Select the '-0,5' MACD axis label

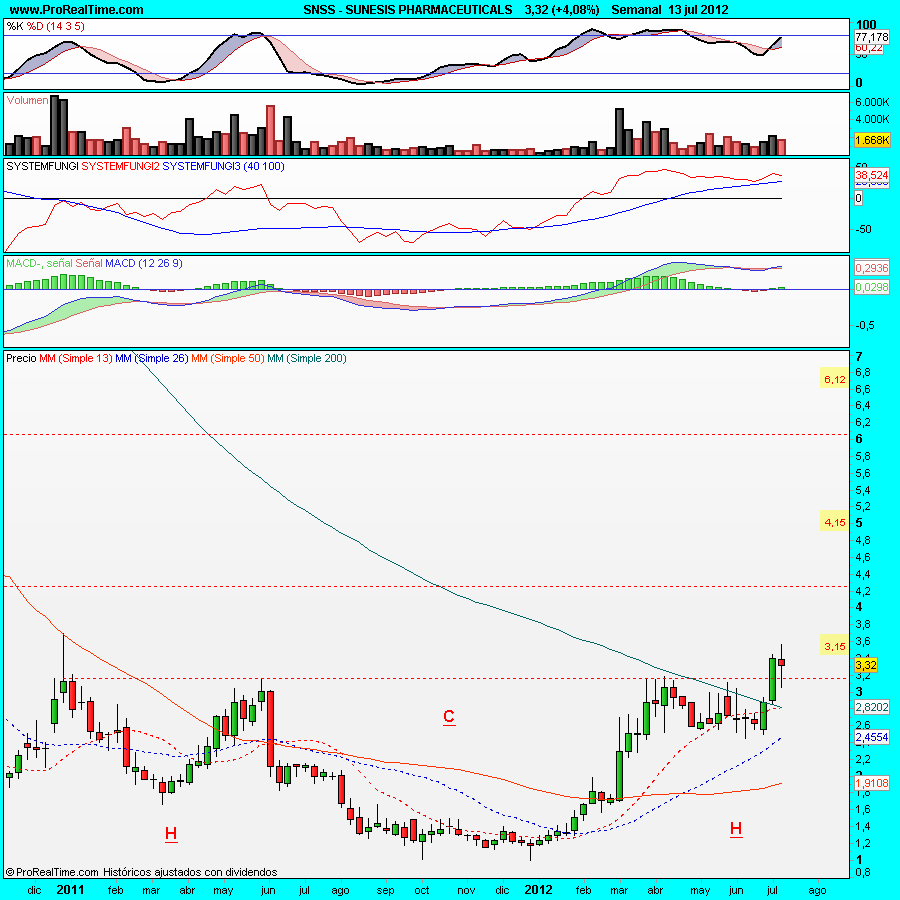tap(866, 325)
